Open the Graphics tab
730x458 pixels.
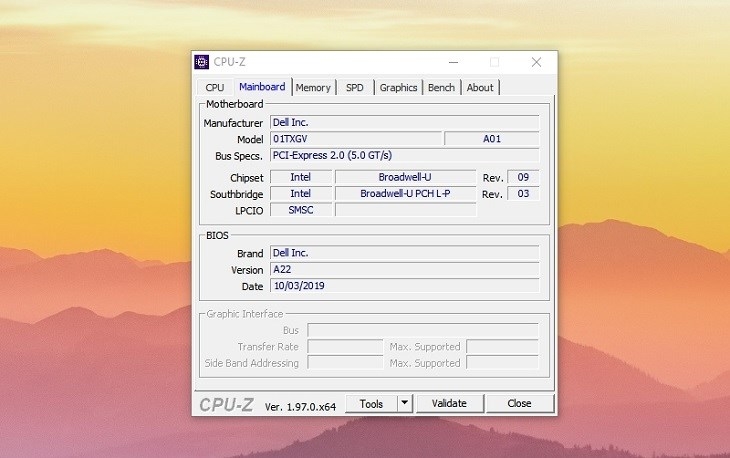point(398,88)
